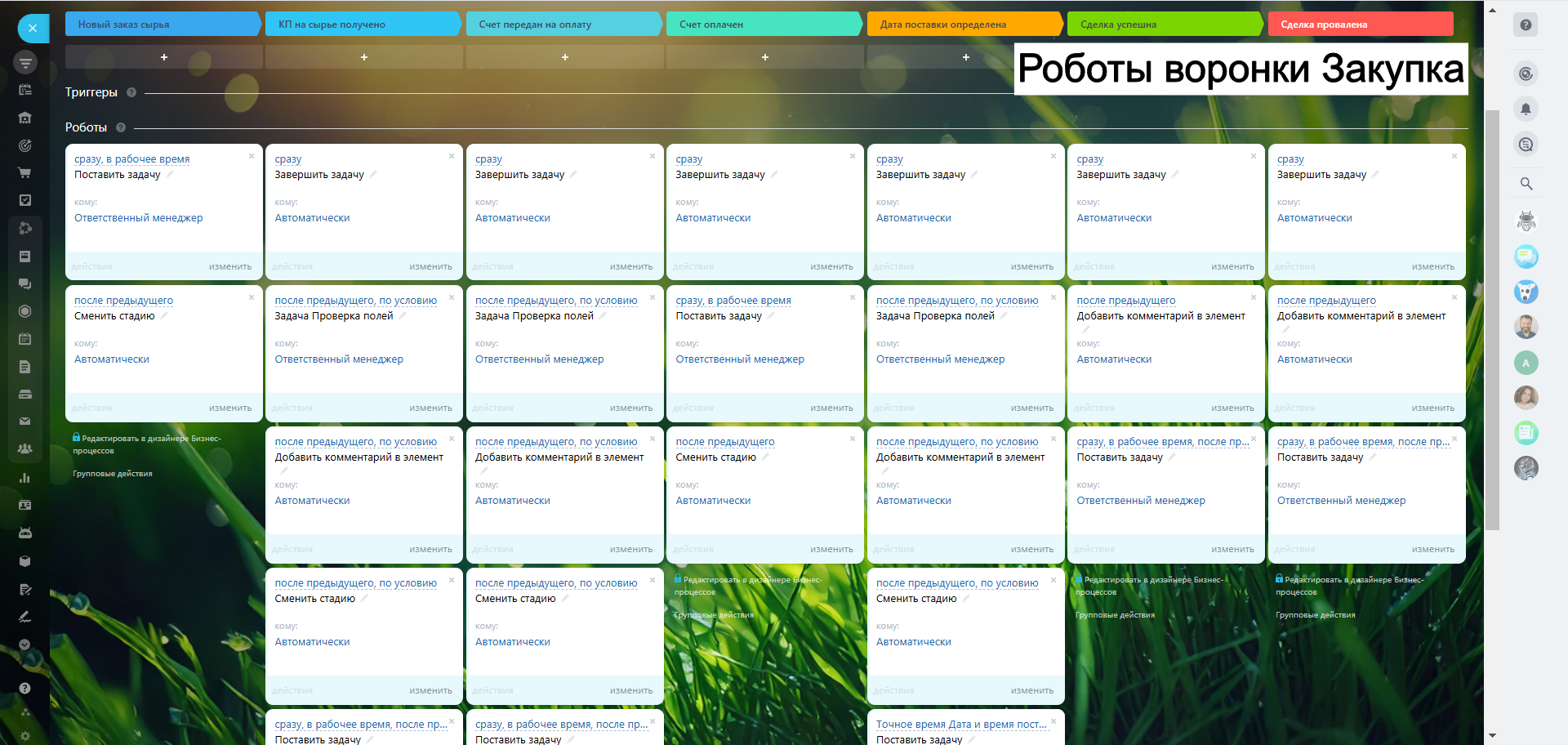Select the 'Сделка успешна' stage
The image size is (1568, 745).
coord(1165,25)
